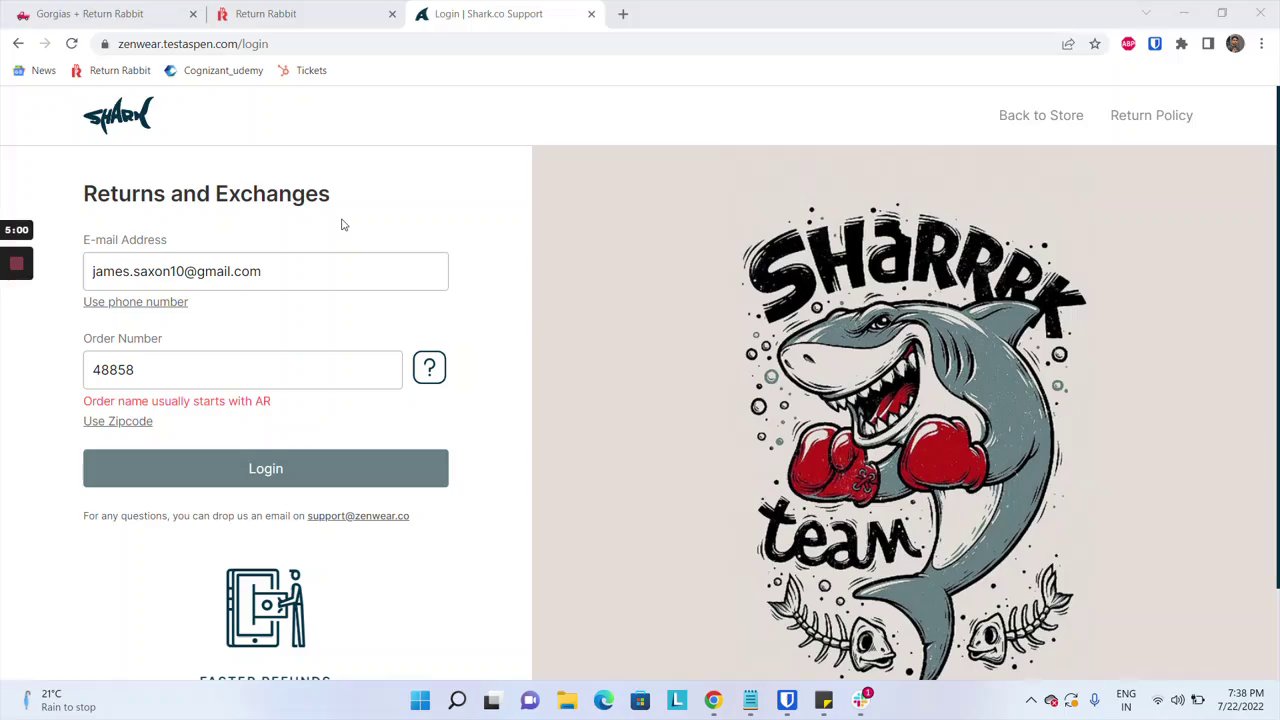Open Chrome's three-dot menu
This screenshot has width=1280, height=720.
1262,44
